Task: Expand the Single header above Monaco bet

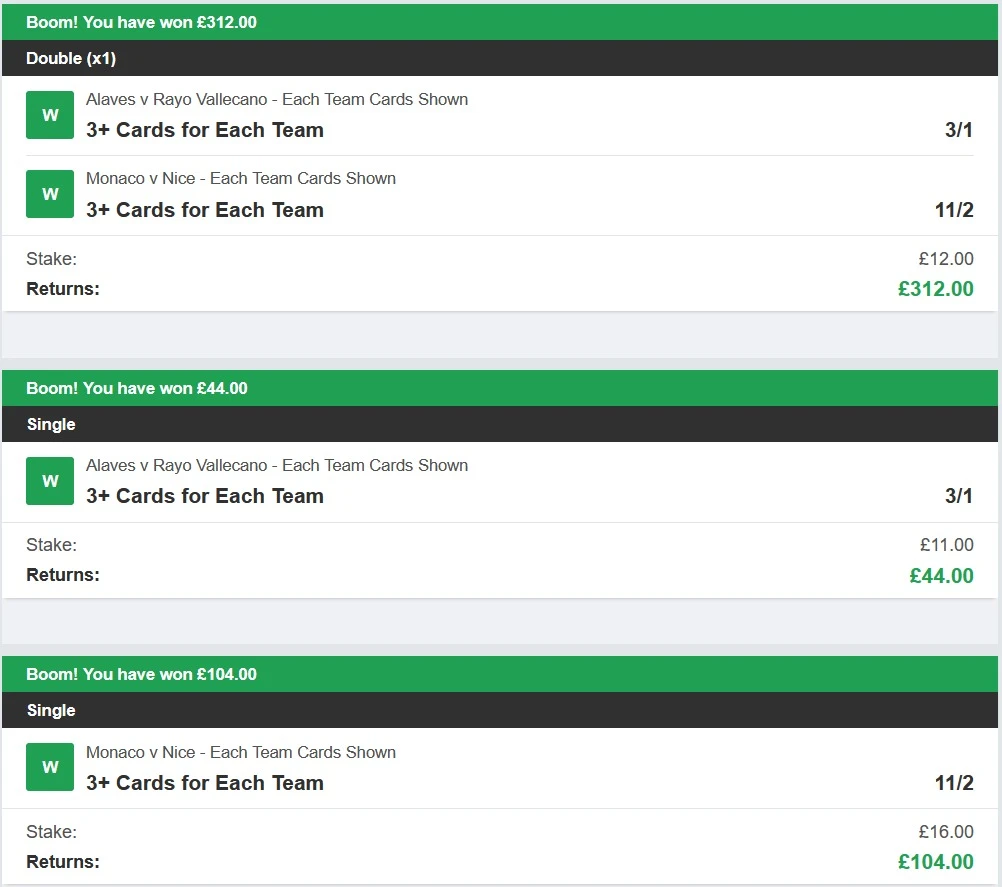Action: pyautogui.click(x=500, y=710)
